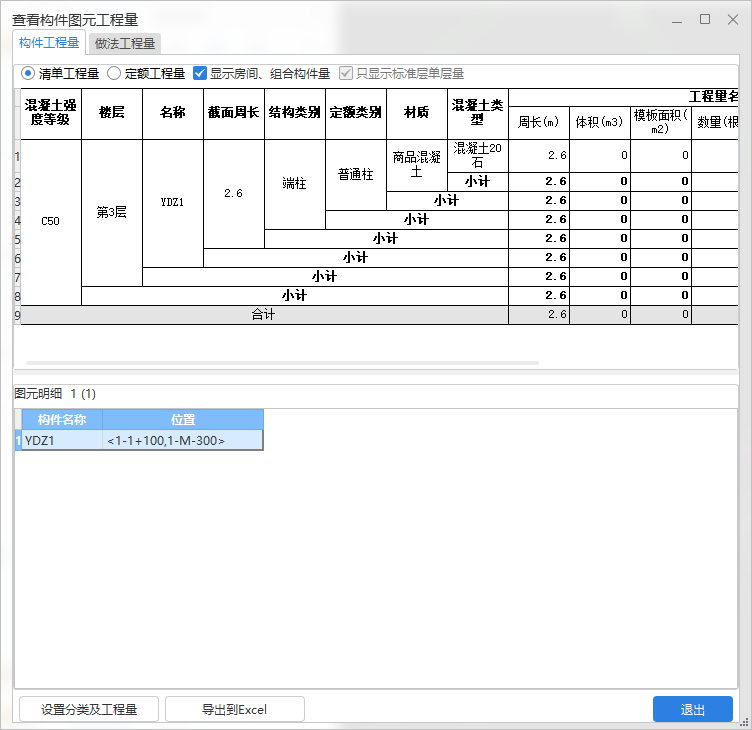
Task: Click the 结构类别 column header
Action: (x=294, y=114)
